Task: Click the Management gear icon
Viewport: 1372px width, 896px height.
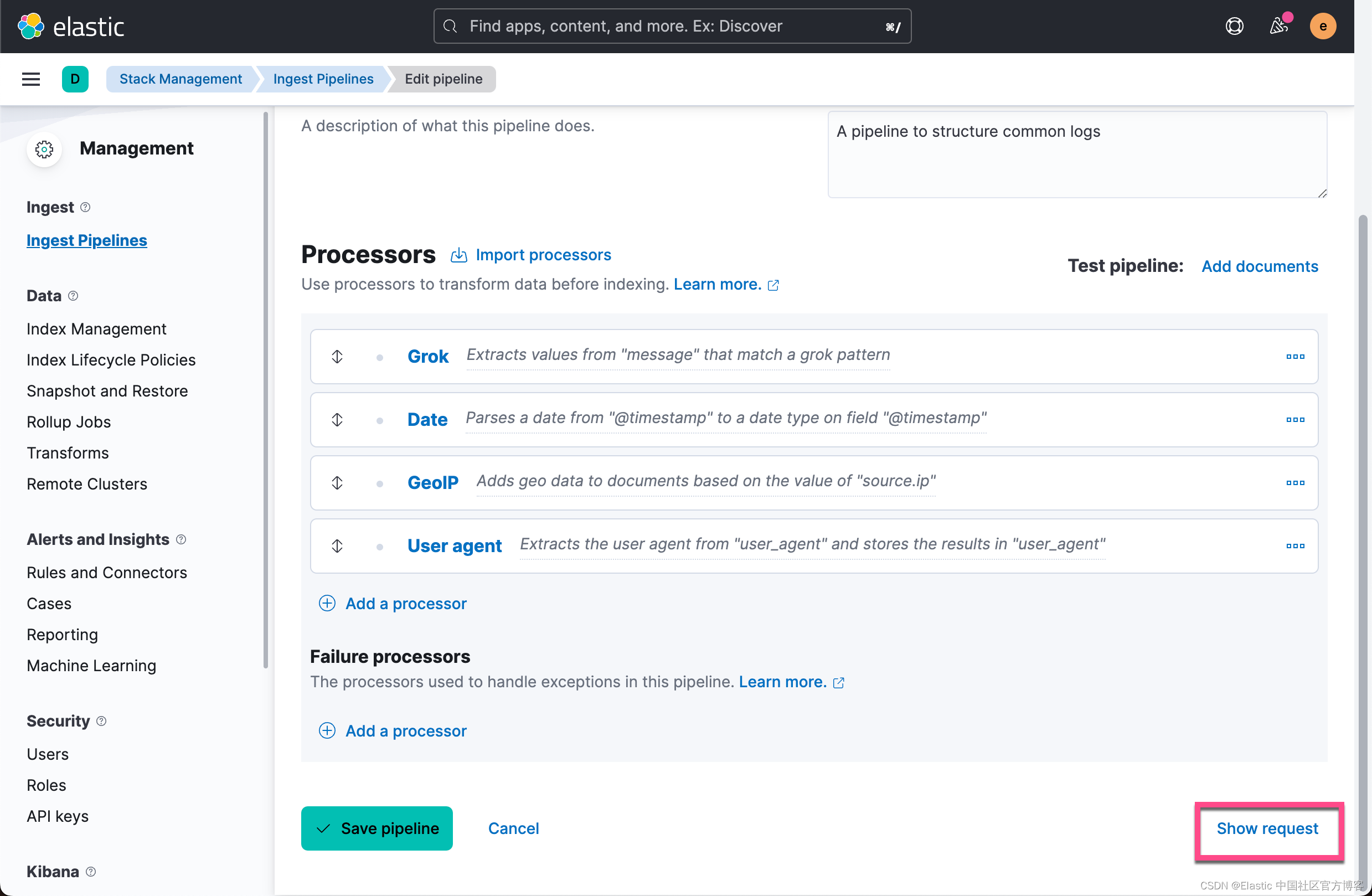Action: tap(44, 150)
